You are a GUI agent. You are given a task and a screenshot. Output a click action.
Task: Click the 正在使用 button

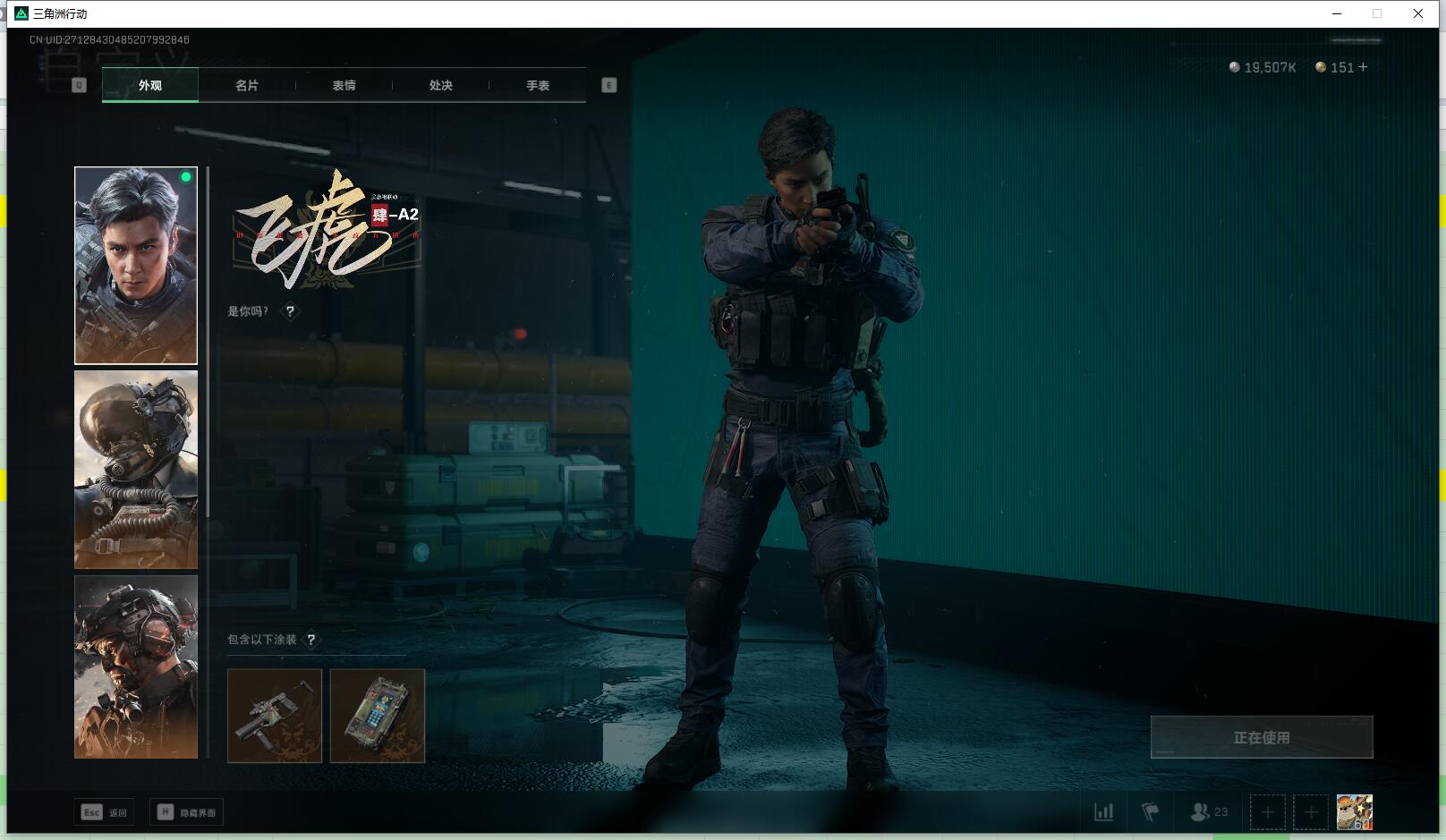point(1262,737)
